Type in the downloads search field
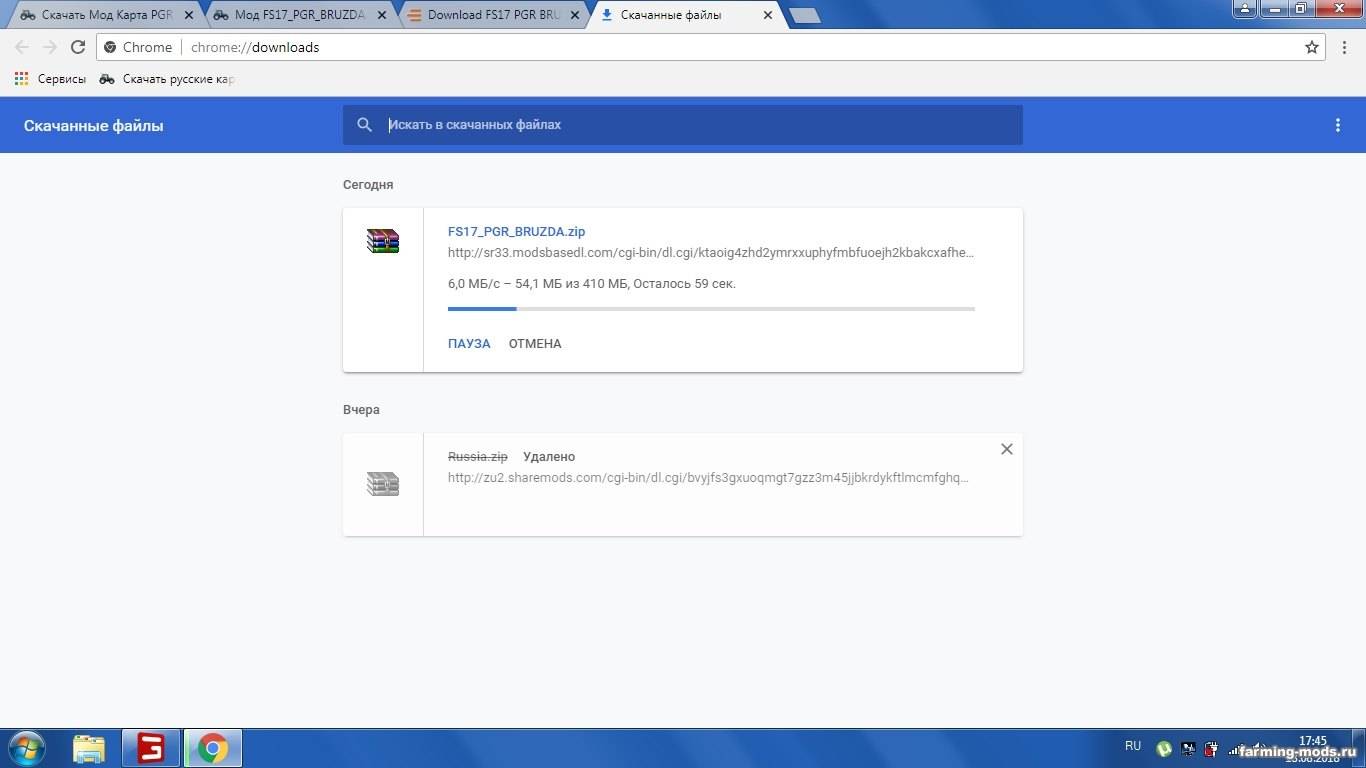 click(x=700, y=125)
